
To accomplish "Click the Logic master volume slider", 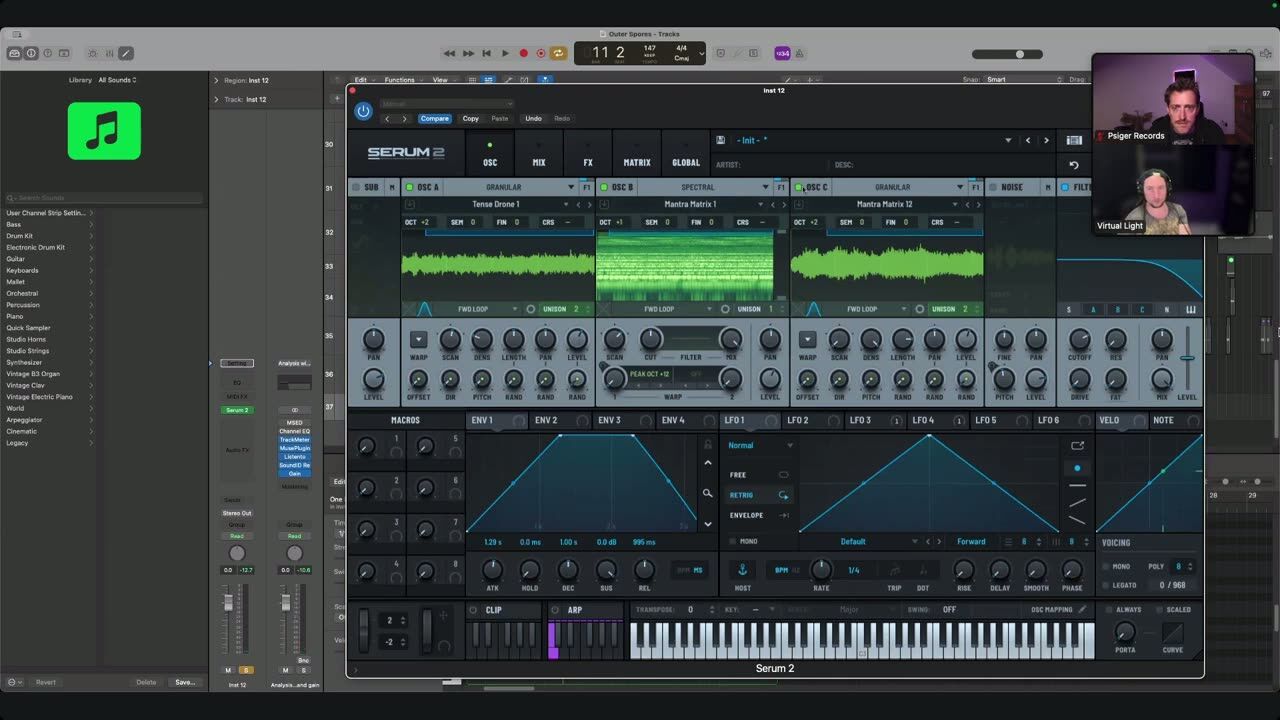I will click(x=1007, y=54).
